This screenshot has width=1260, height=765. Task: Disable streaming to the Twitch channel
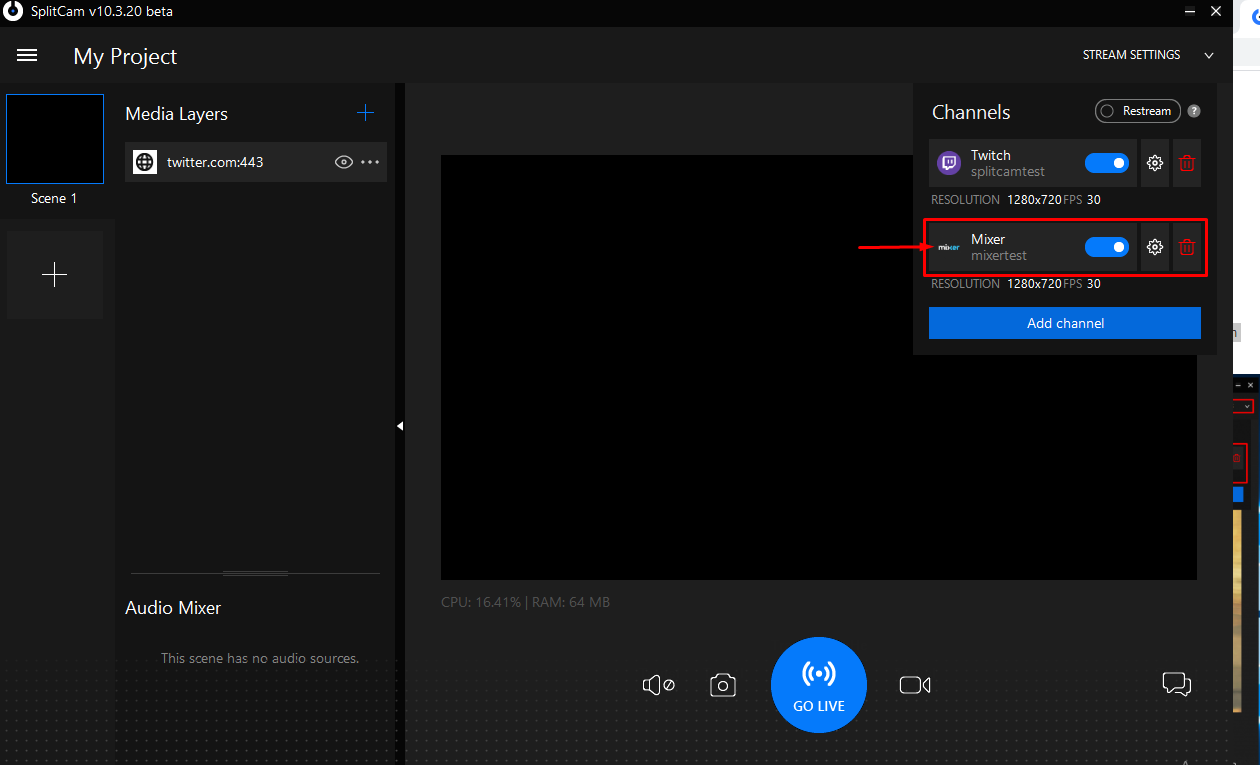pyautogui.click(x=1107, y=162)
